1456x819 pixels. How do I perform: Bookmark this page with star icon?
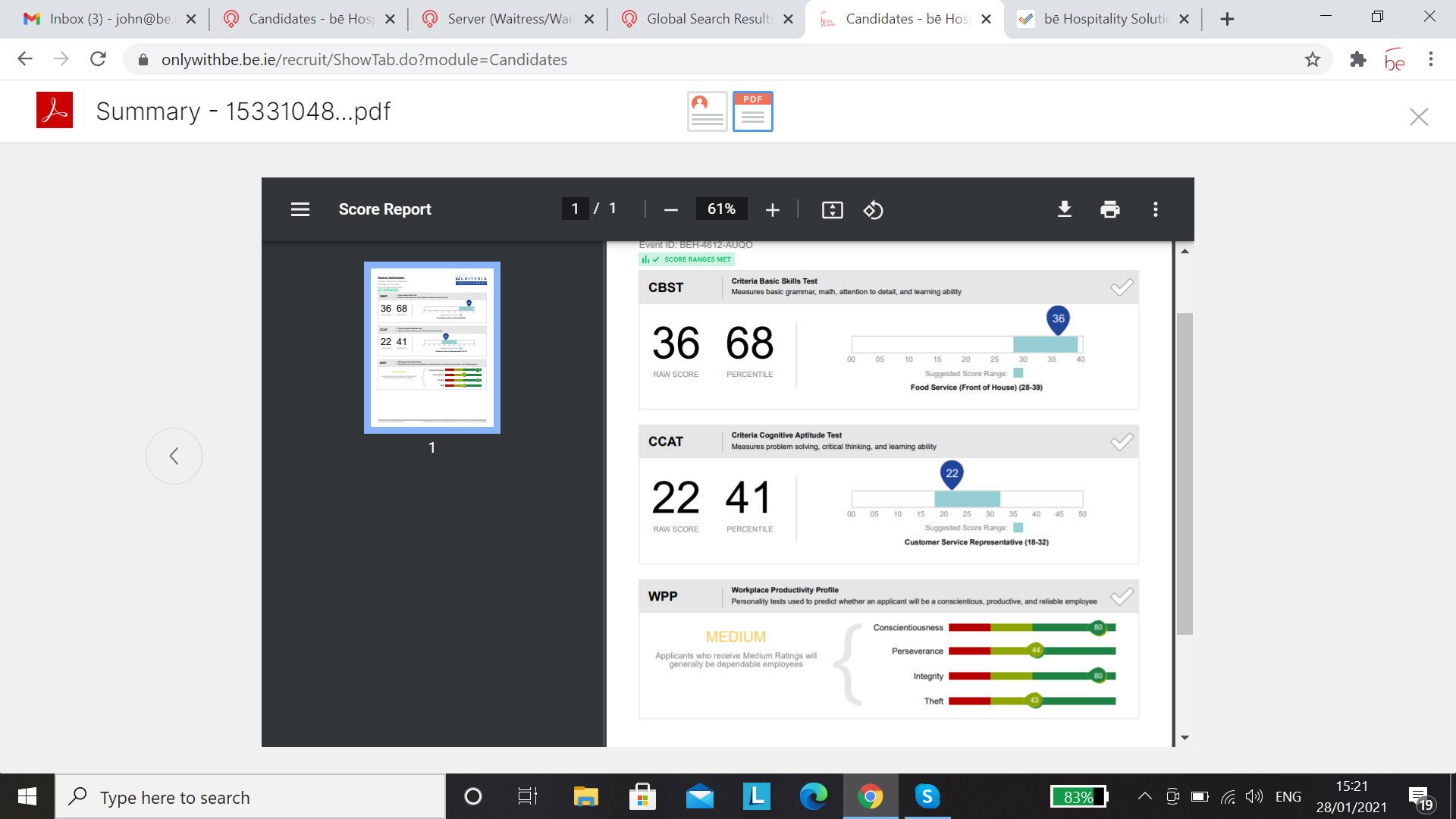click(x=1313, y=59)
